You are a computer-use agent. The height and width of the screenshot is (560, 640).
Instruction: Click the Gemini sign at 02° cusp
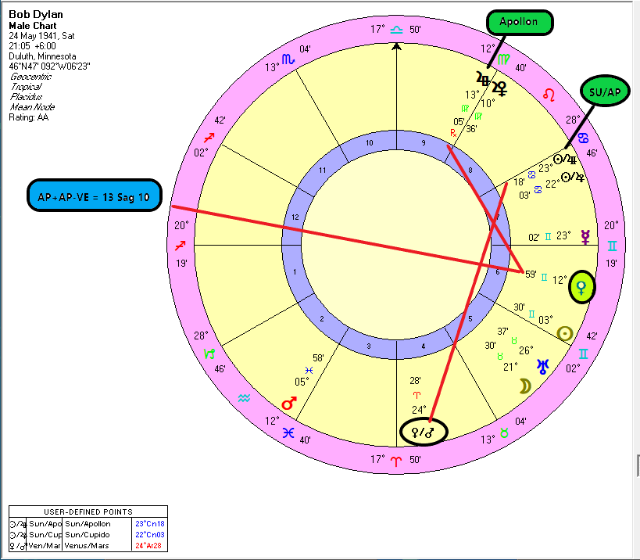[583, 353]
